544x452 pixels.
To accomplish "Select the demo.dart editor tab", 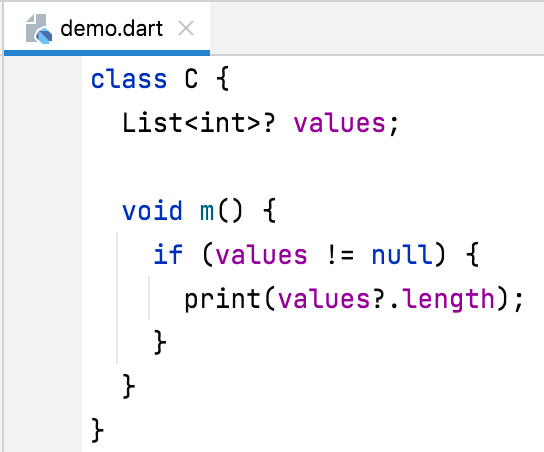I will pos(107,28).
